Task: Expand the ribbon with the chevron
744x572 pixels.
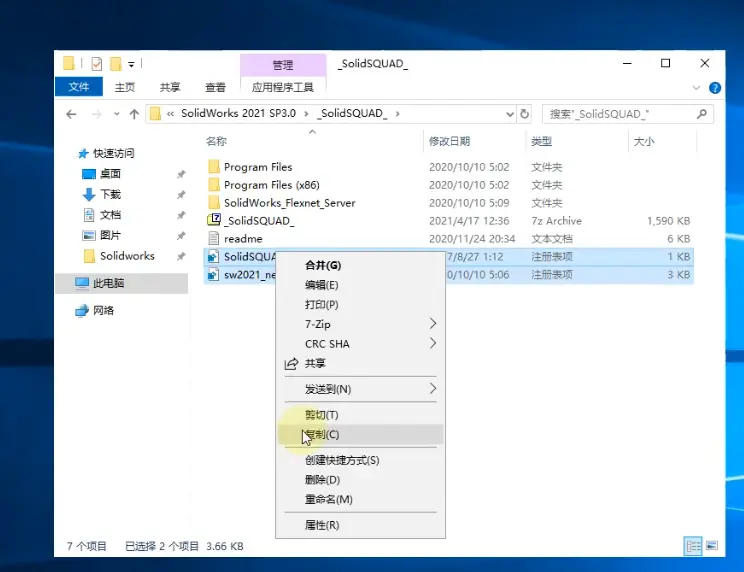Action: pos(696,88)
